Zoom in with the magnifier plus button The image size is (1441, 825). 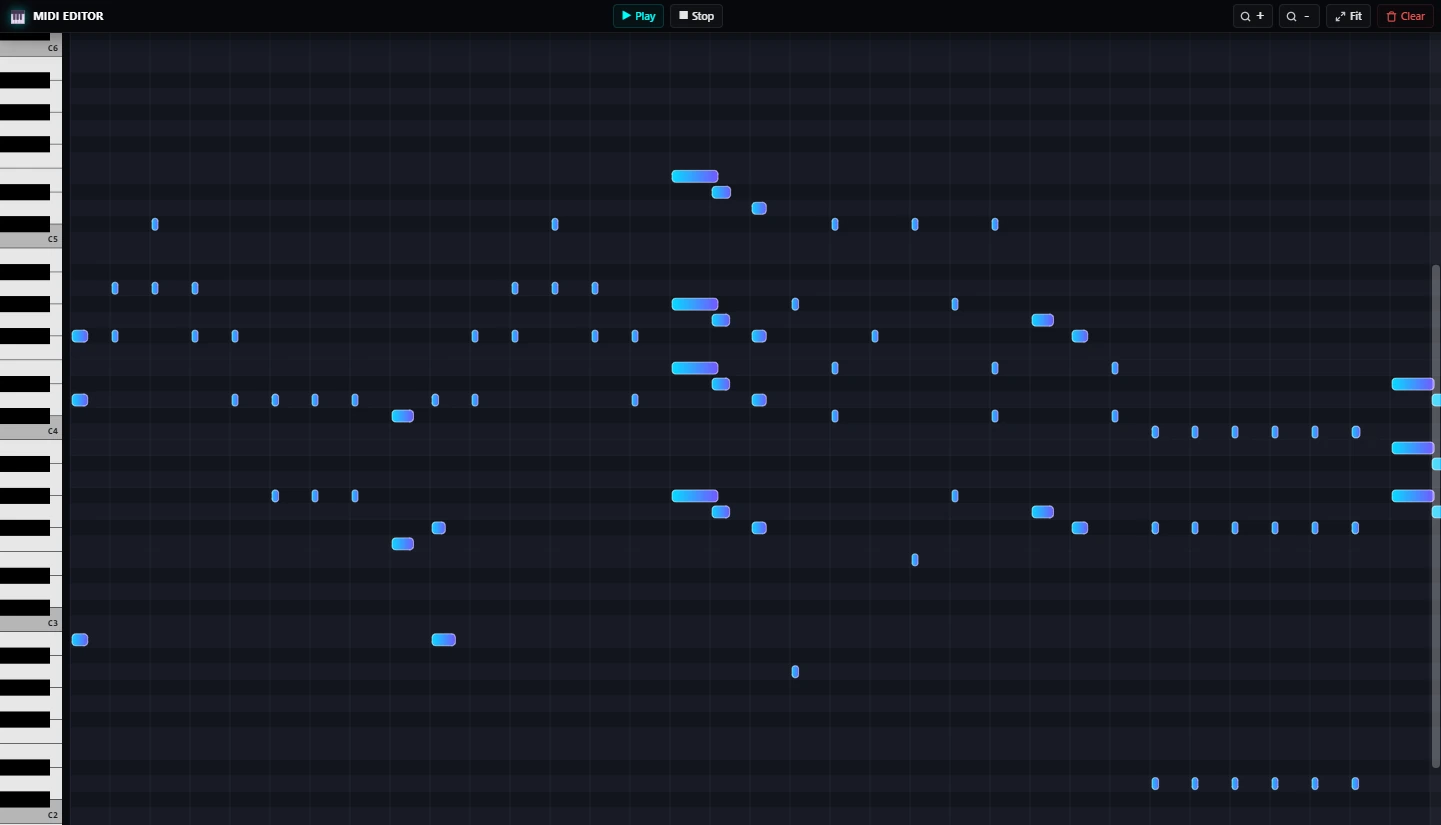1252,16
